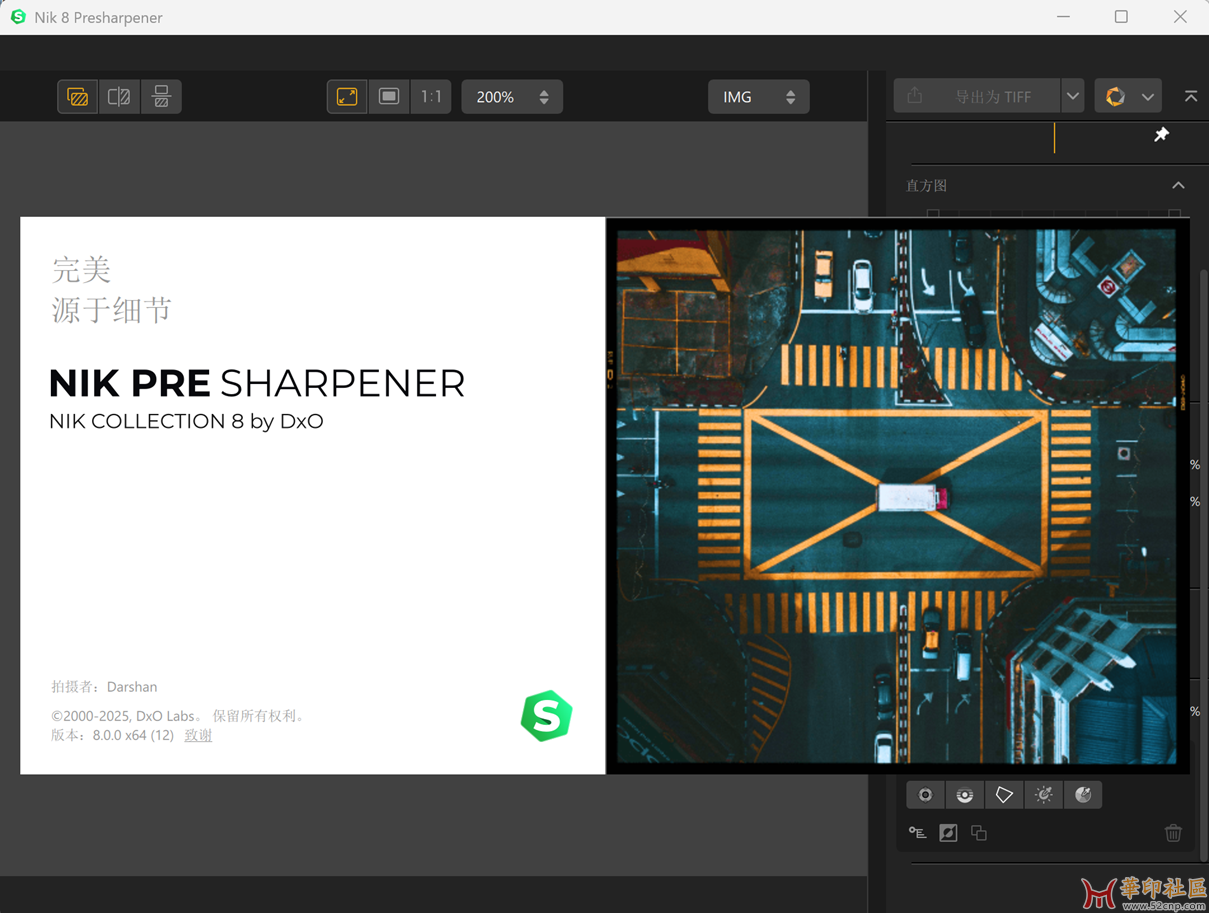Select the single image view mode icon

77,97
